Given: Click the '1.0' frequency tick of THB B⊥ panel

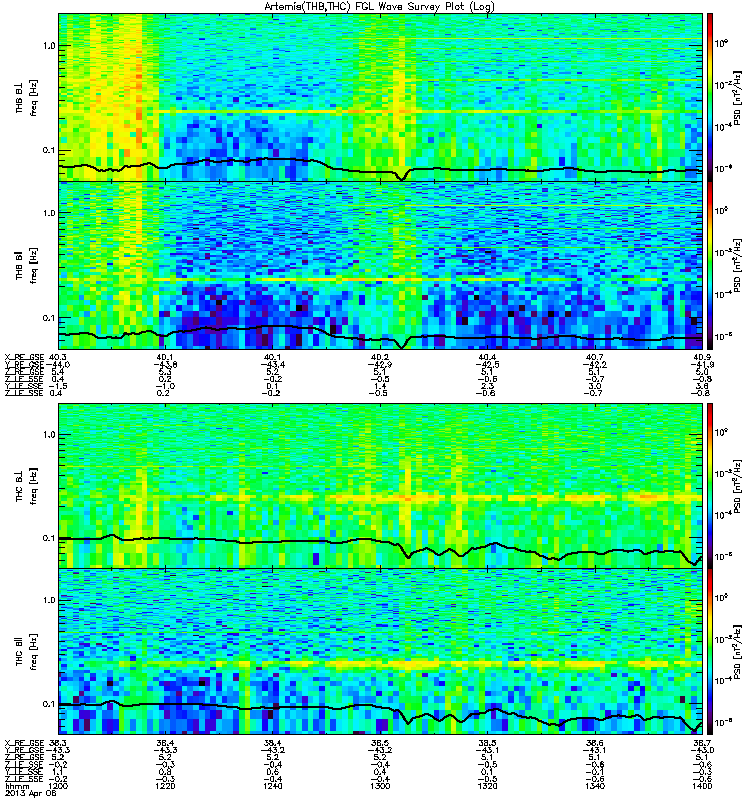Looking at the screenshot, I should click(49, 46).
